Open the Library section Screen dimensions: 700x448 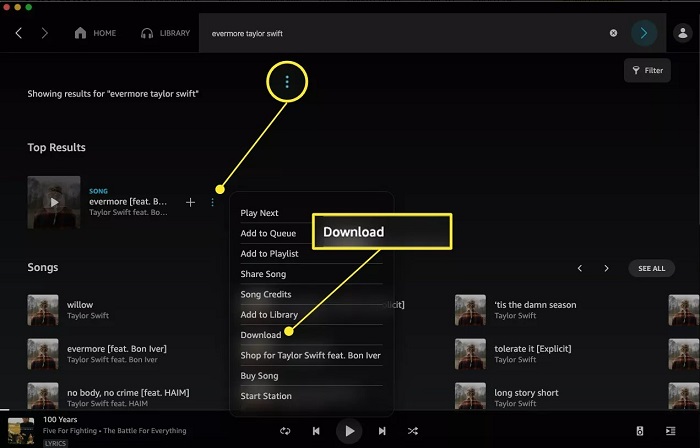[x=165, y=33]
